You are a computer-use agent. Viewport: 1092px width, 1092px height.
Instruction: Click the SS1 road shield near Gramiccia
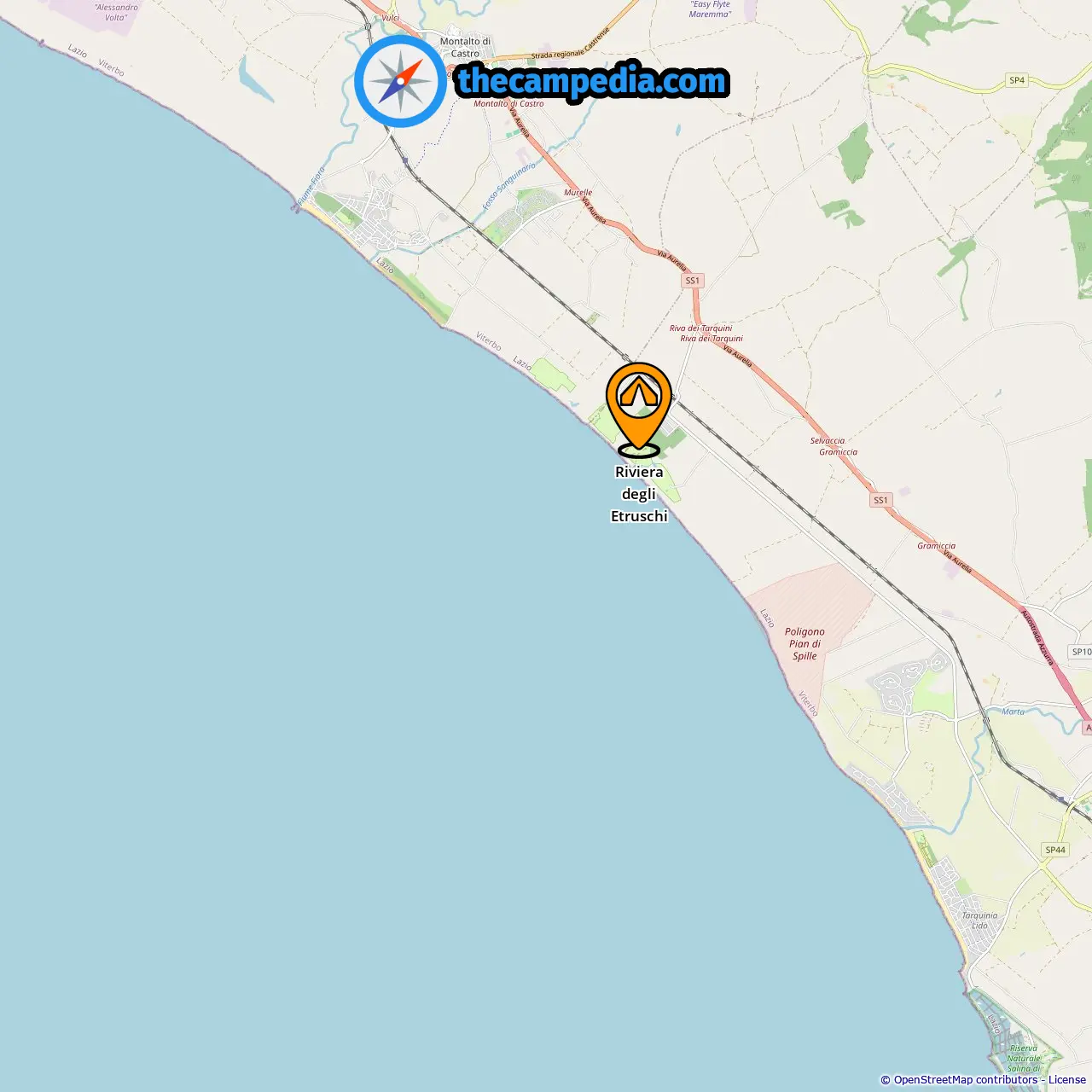pos(881,500)
